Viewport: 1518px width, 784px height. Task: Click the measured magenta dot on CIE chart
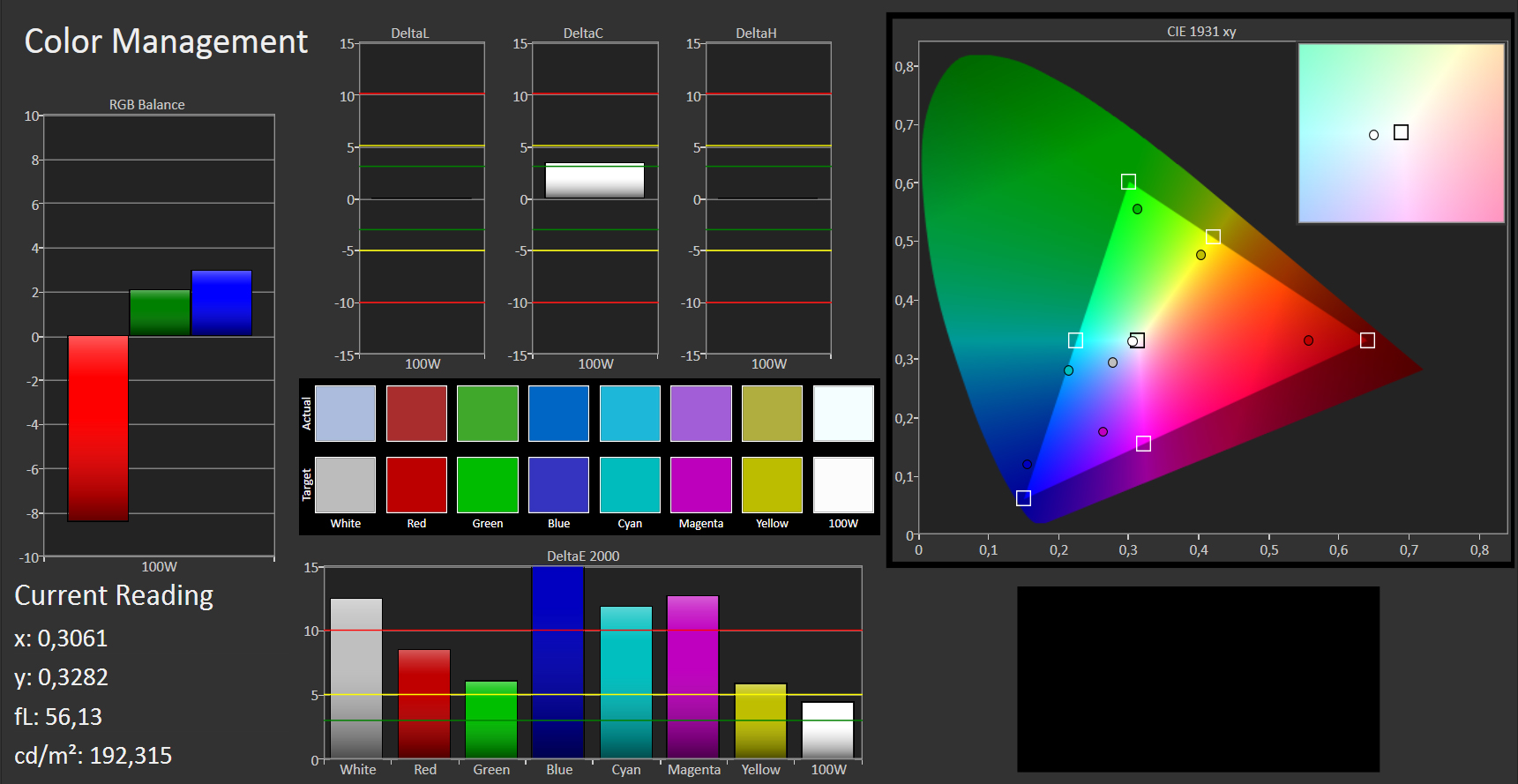pos(1103,432)
